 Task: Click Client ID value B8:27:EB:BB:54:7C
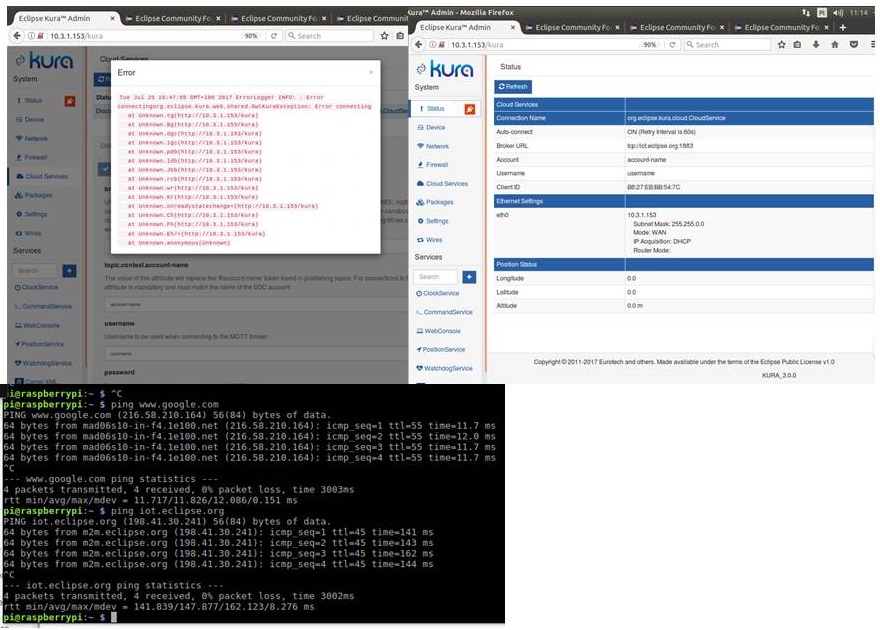(653, 187)
